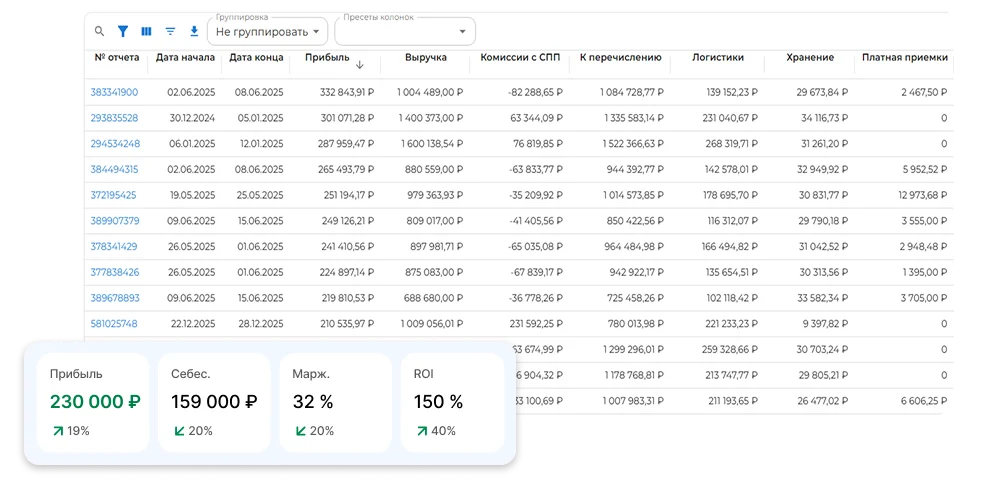
Task: Open report link 389907379
Action: 114,220
